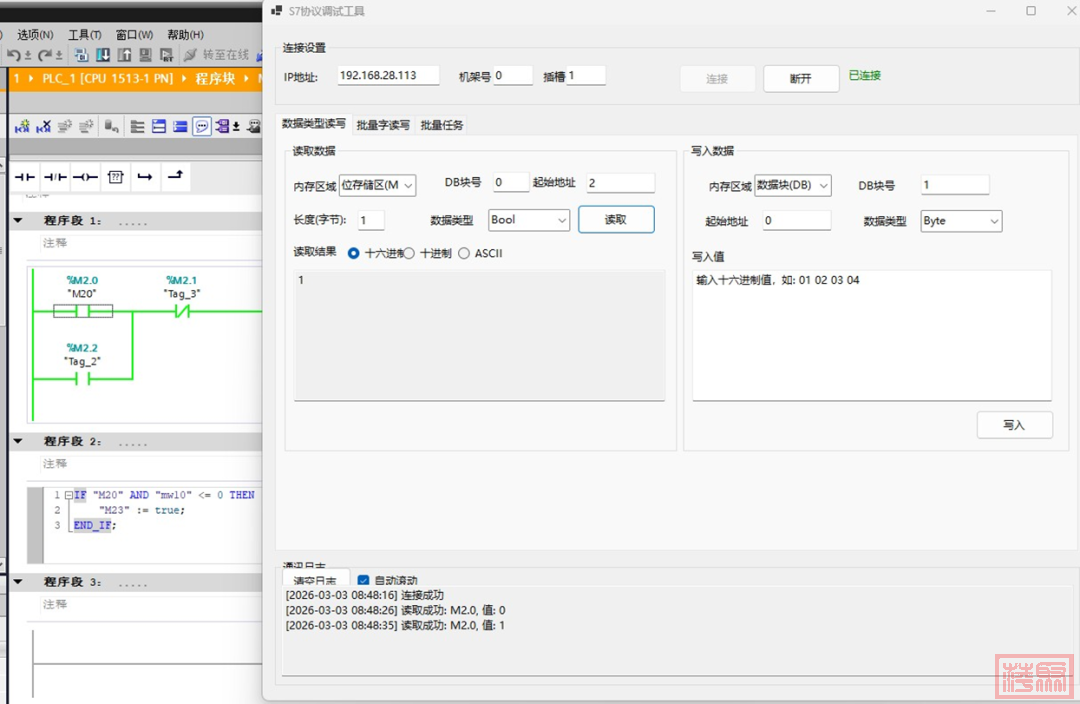The image size is (1080, 704).
Task: Toggle the network comments speech-bubble icon
Action: pyautogui.click(x=202, y=127)
